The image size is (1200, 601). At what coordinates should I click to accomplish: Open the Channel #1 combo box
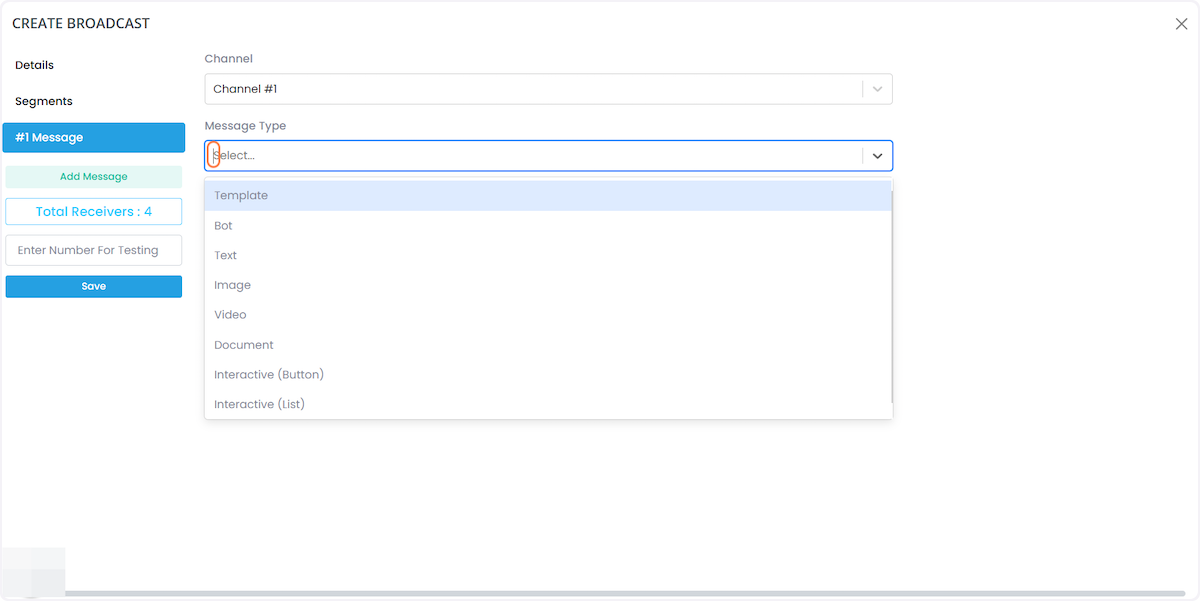click(x=548, y=89)
